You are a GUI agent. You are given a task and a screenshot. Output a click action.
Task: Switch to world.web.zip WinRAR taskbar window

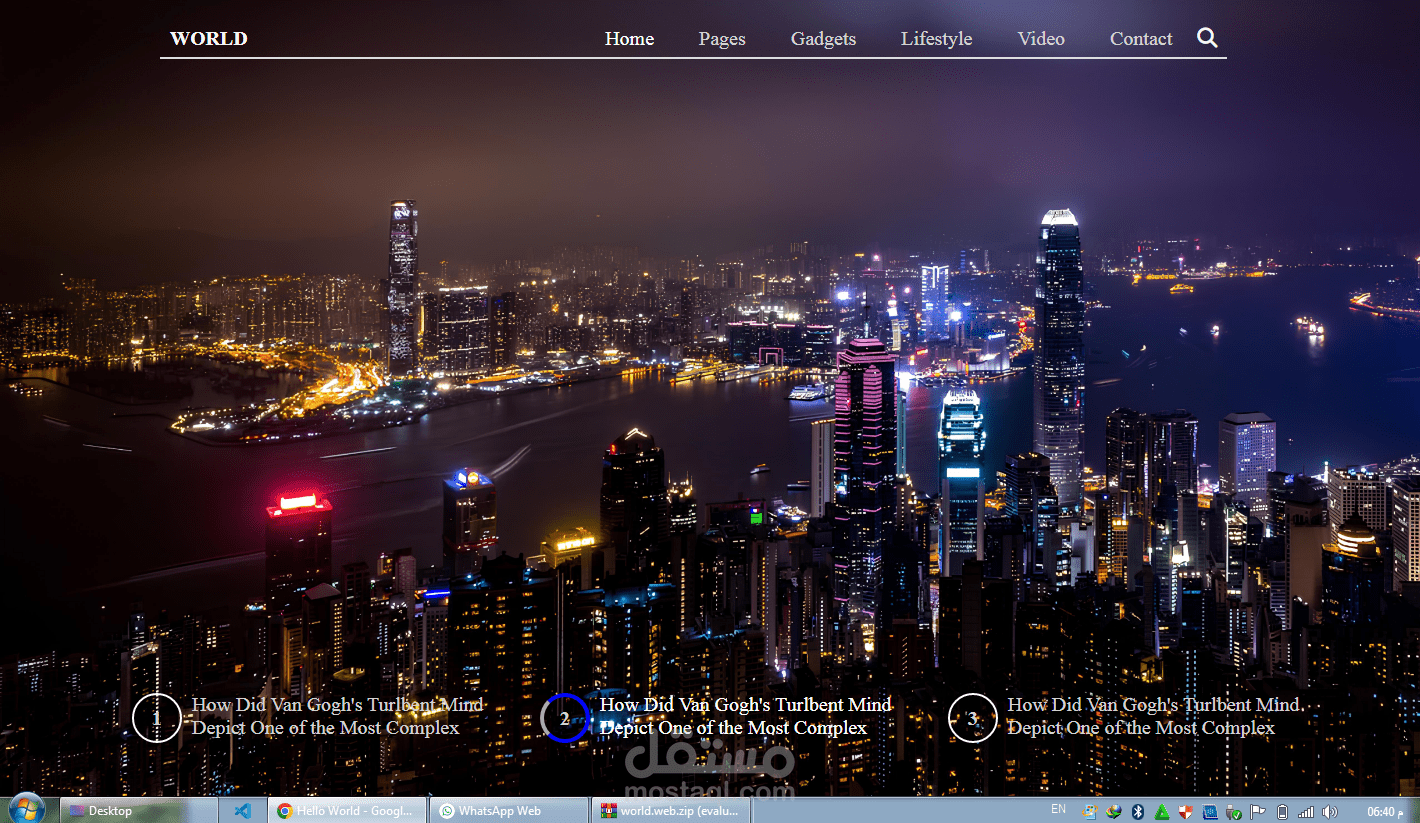click(x=670, y=810)
